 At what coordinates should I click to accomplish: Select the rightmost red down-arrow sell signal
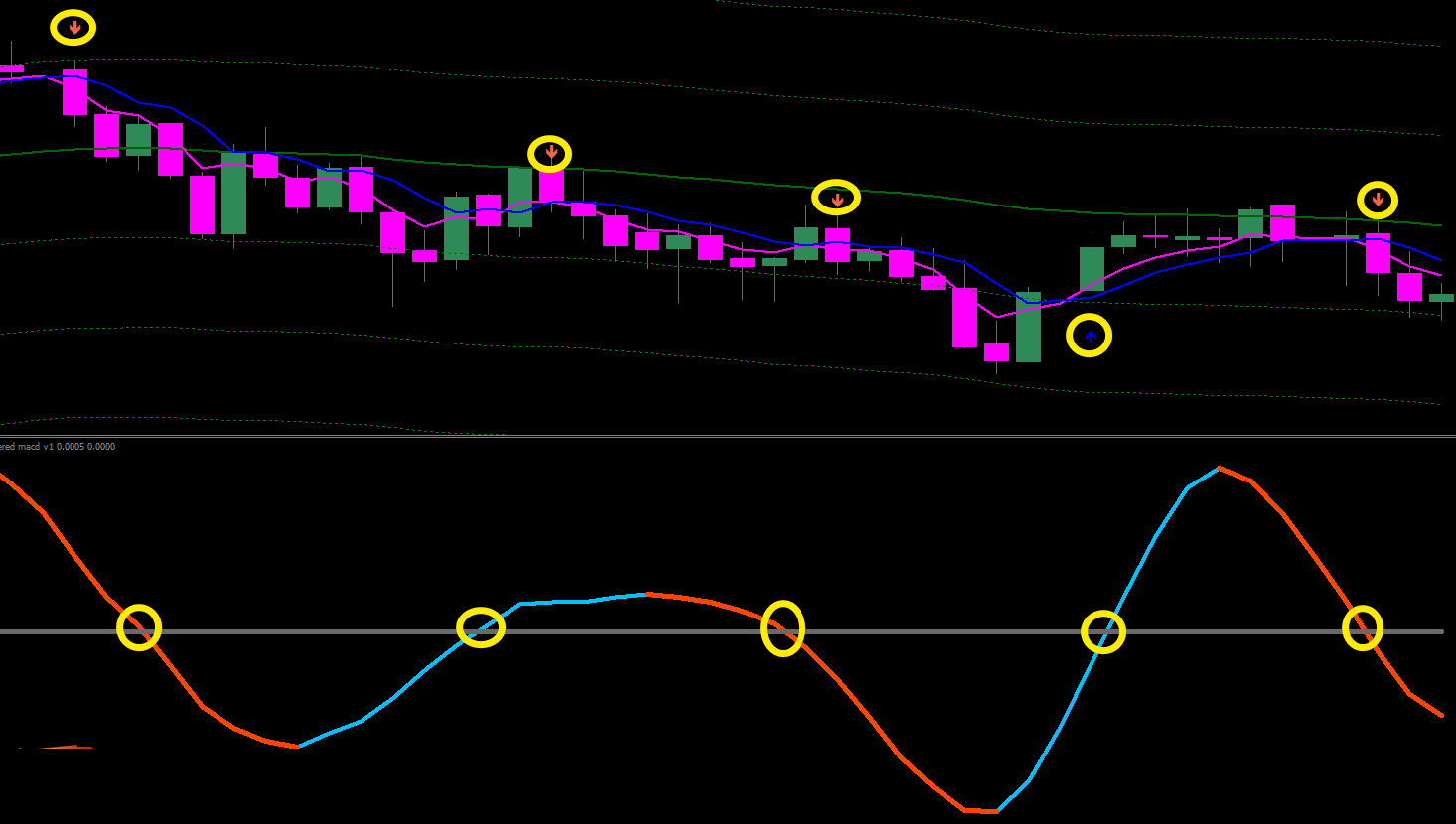[x=1378, y=201]
